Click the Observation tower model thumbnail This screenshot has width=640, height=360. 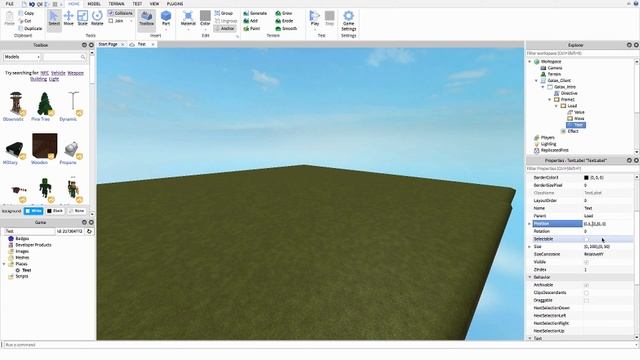[x=16, y=104]
